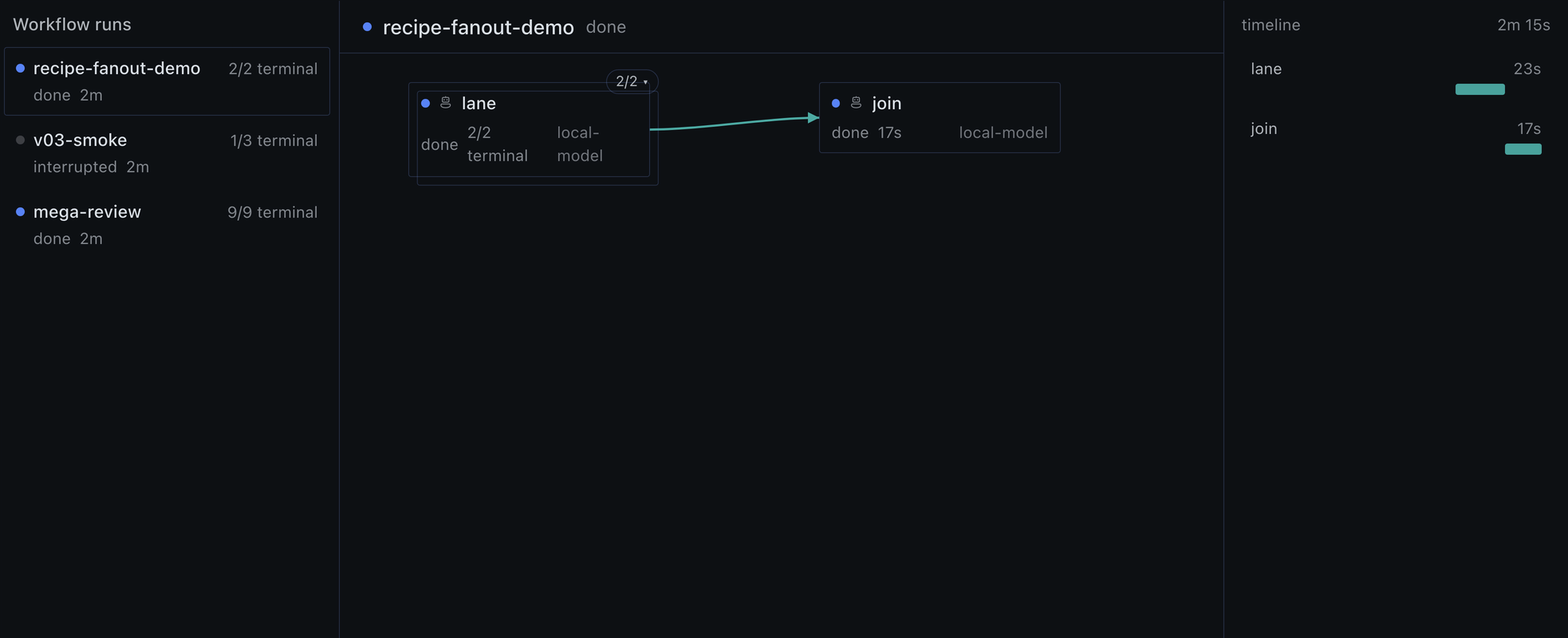Click the blue status dot of mega-review run

21,212
